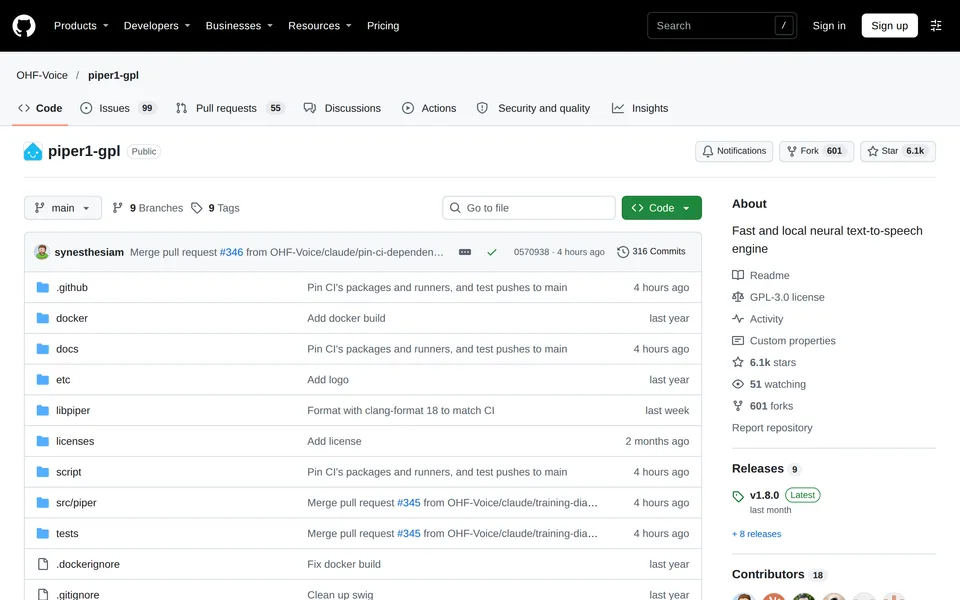This screenshot has height=600, width=960.
Task: Click the Sign in link
Action: [x=829, y=26]
